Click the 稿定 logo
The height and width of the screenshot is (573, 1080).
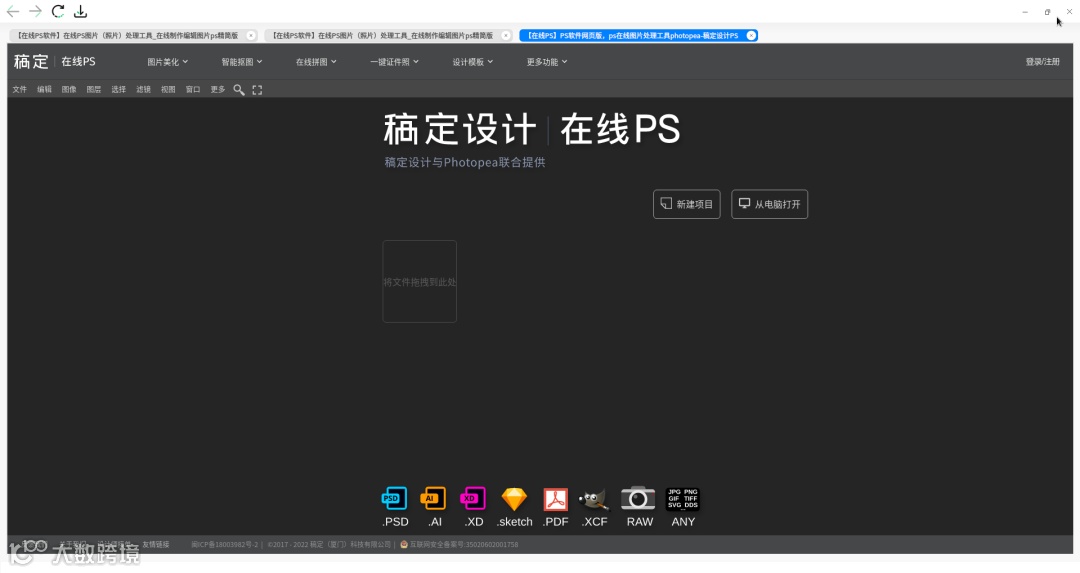coord(31,61)
